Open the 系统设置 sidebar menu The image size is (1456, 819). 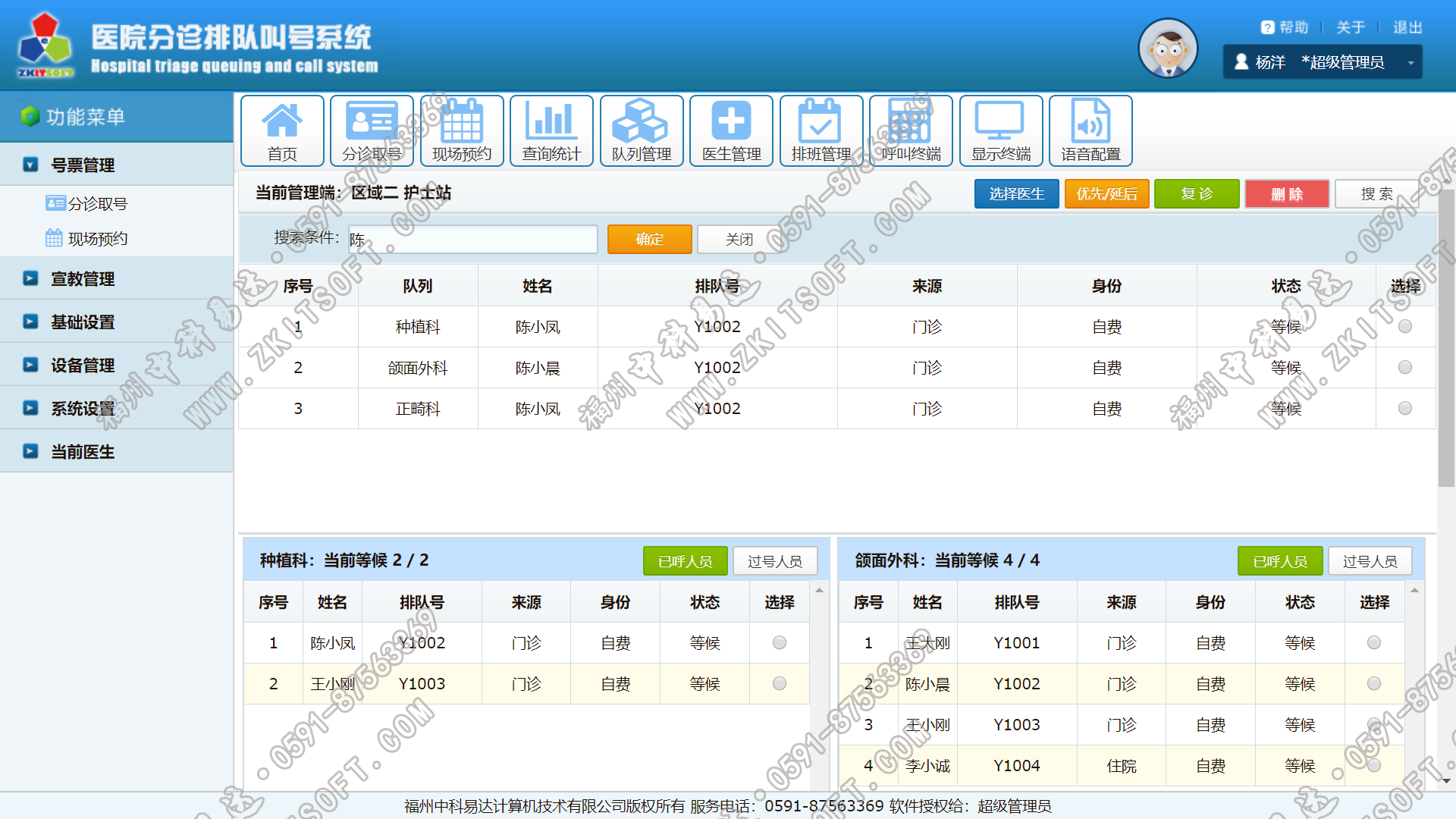(x=82, y=408)
